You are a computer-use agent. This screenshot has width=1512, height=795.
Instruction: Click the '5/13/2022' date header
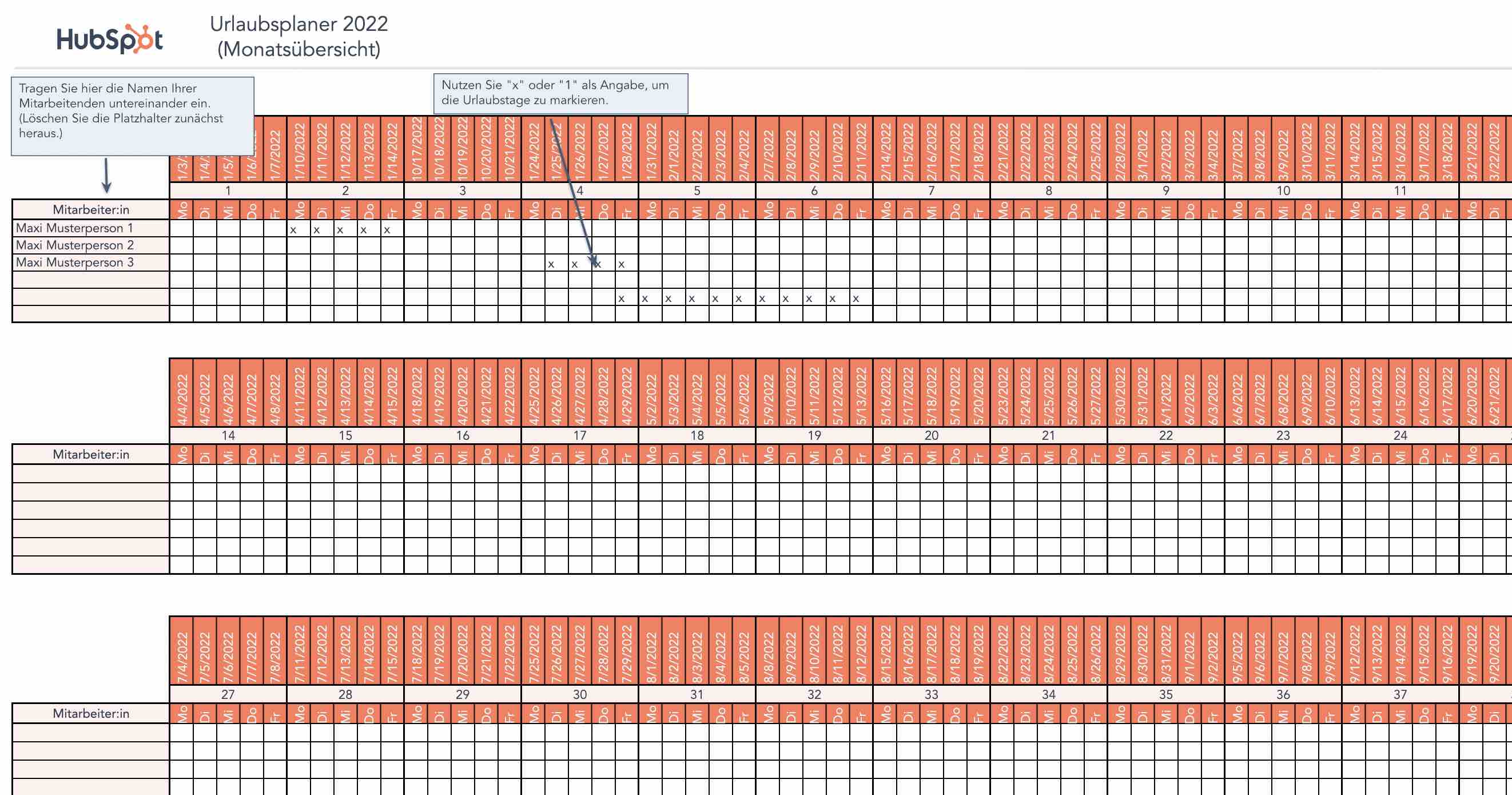[x=861, y=393]
